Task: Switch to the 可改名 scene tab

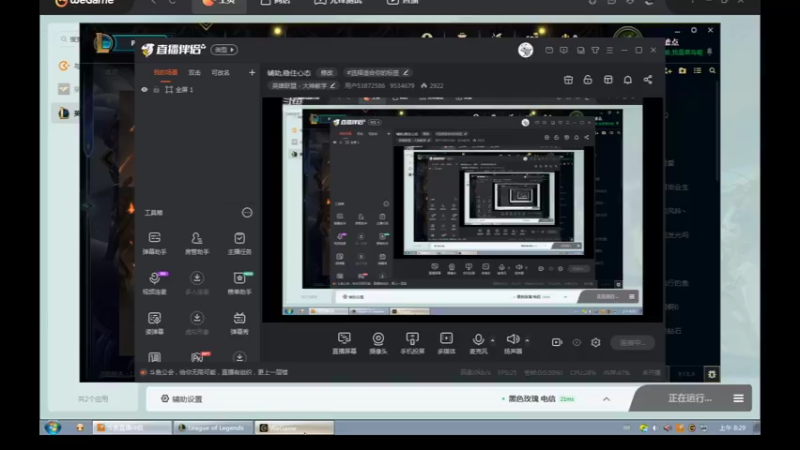Action: [x=220, y=72]
